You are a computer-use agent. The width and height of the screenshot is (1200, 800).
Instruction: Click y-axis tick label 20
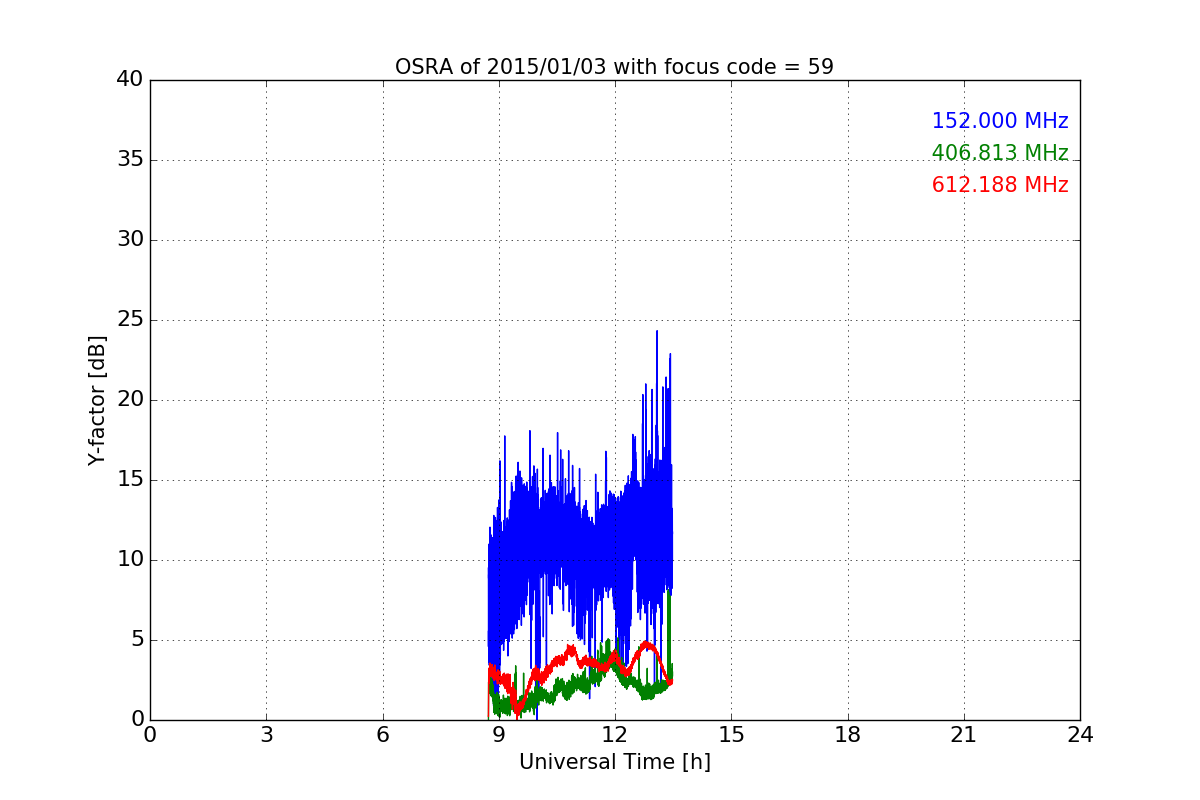tap(130, 400)
